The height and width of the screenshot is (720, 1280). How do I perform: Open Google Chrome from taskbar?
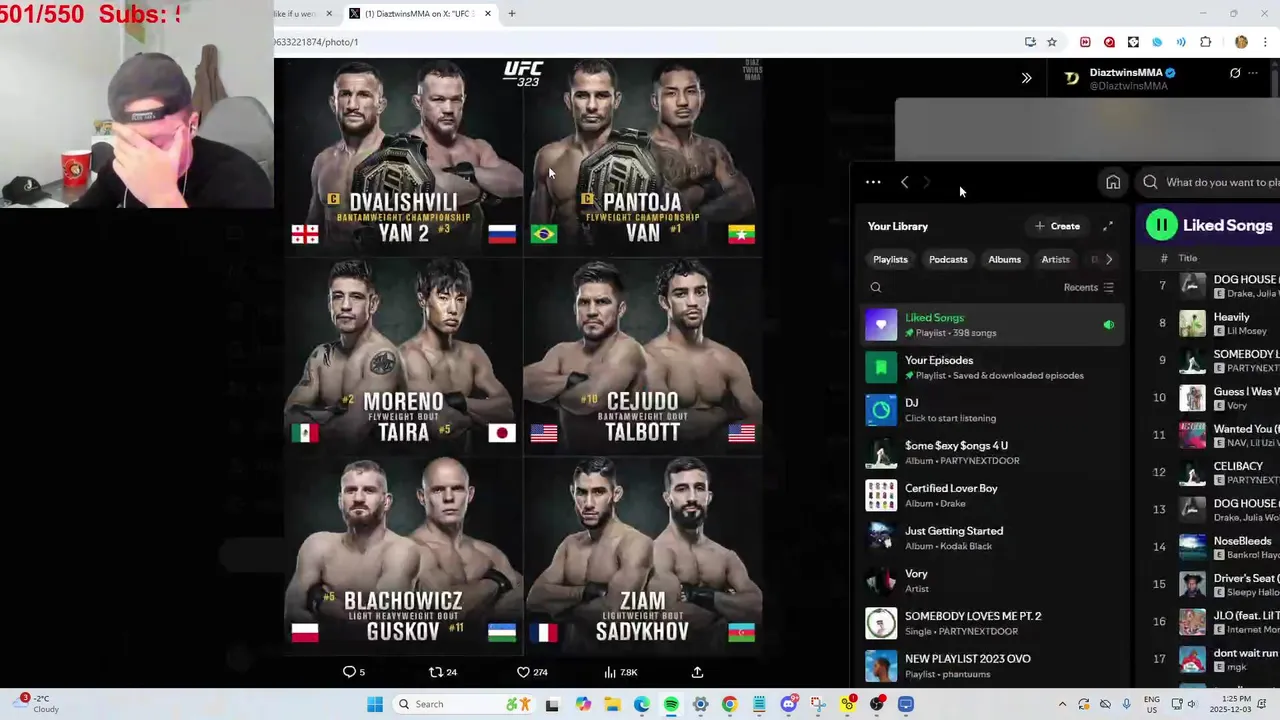(729, 704)
